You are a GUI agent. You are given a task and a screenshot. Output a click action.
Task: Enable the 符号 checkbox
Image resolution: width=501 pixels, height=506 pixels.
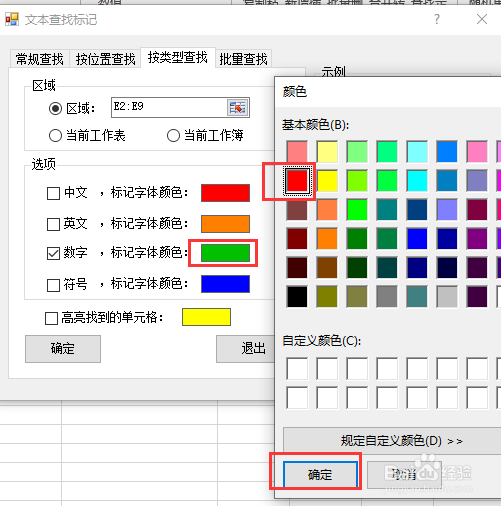pyautogui.click(x=53, y=285)
